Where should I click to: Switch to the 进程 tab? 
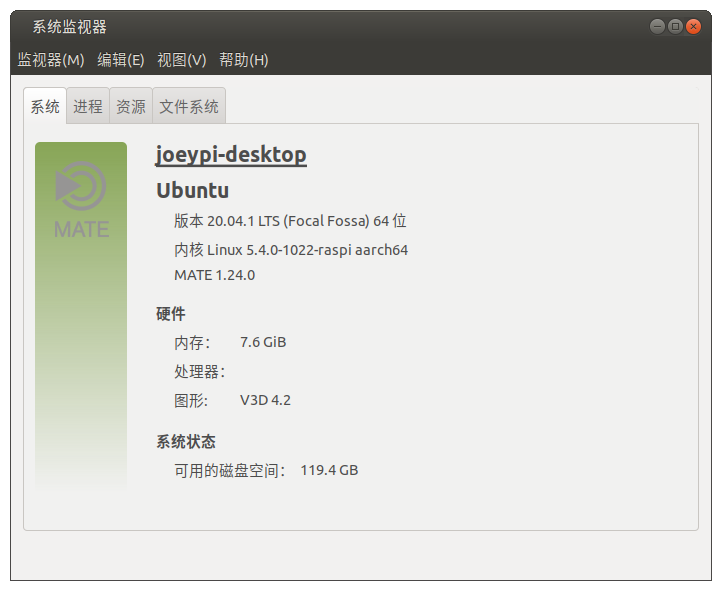(x=88, y=106)
